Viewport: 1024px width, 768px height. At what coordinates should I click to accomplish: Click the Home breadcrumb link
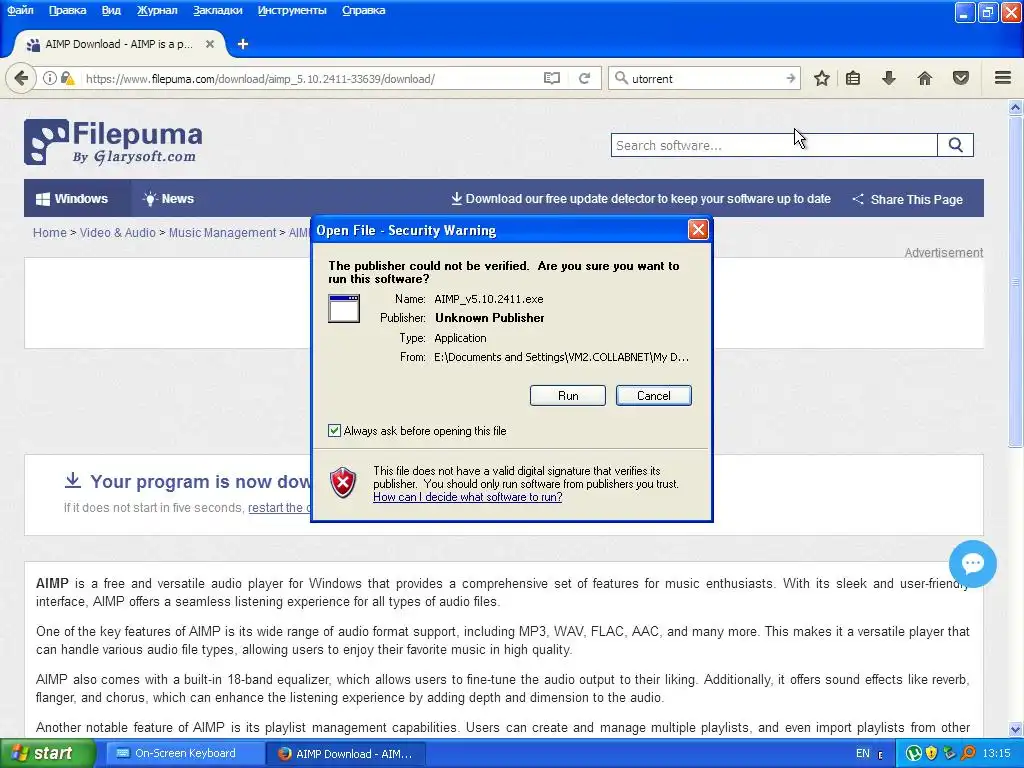50,232
